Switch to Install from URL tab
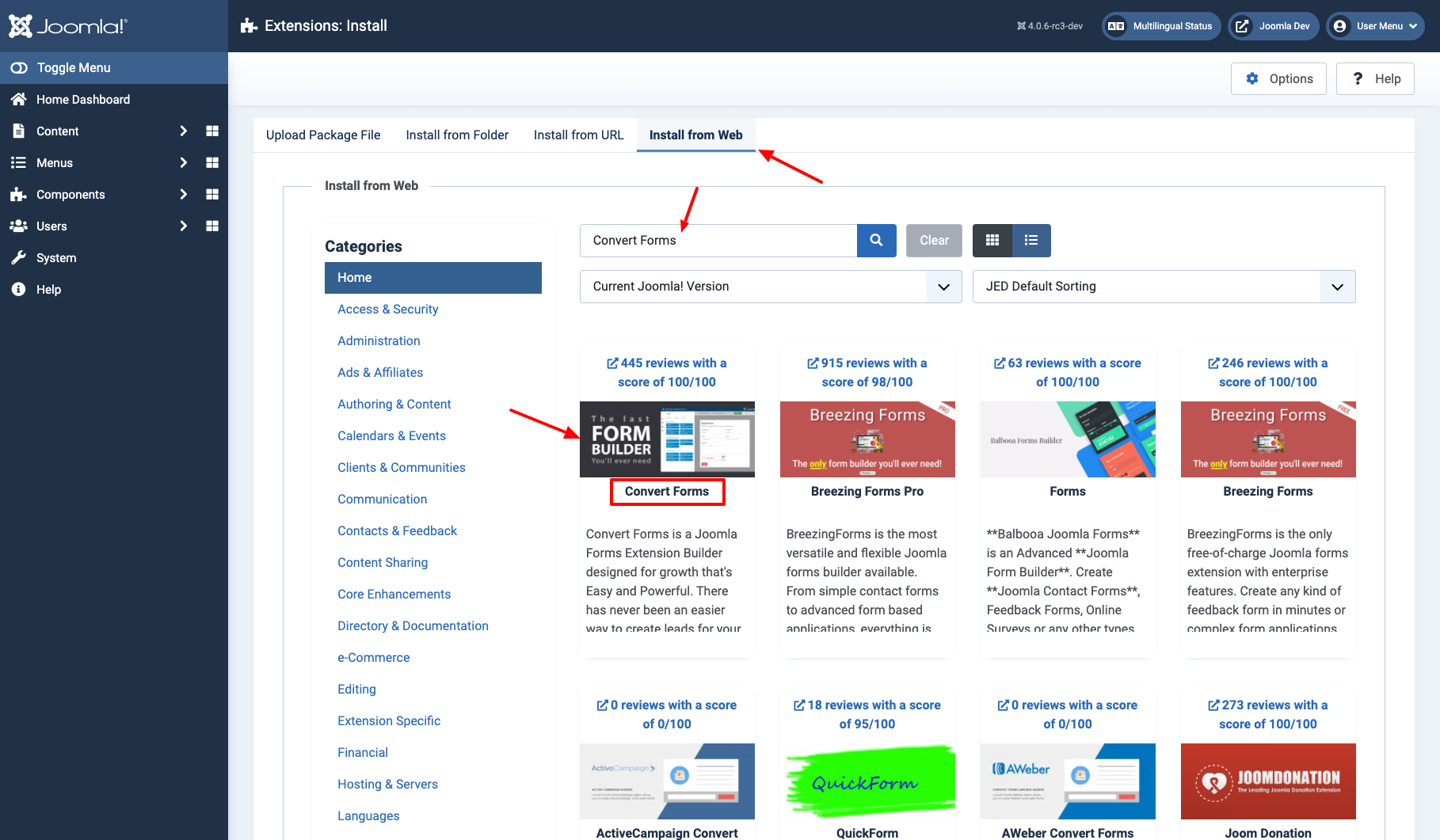The image size is (1440, 840). coord(579,135)
